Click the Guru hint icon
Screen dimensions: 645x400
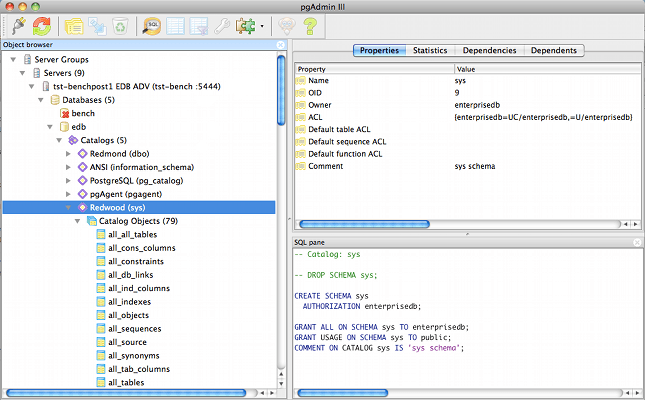287,26
